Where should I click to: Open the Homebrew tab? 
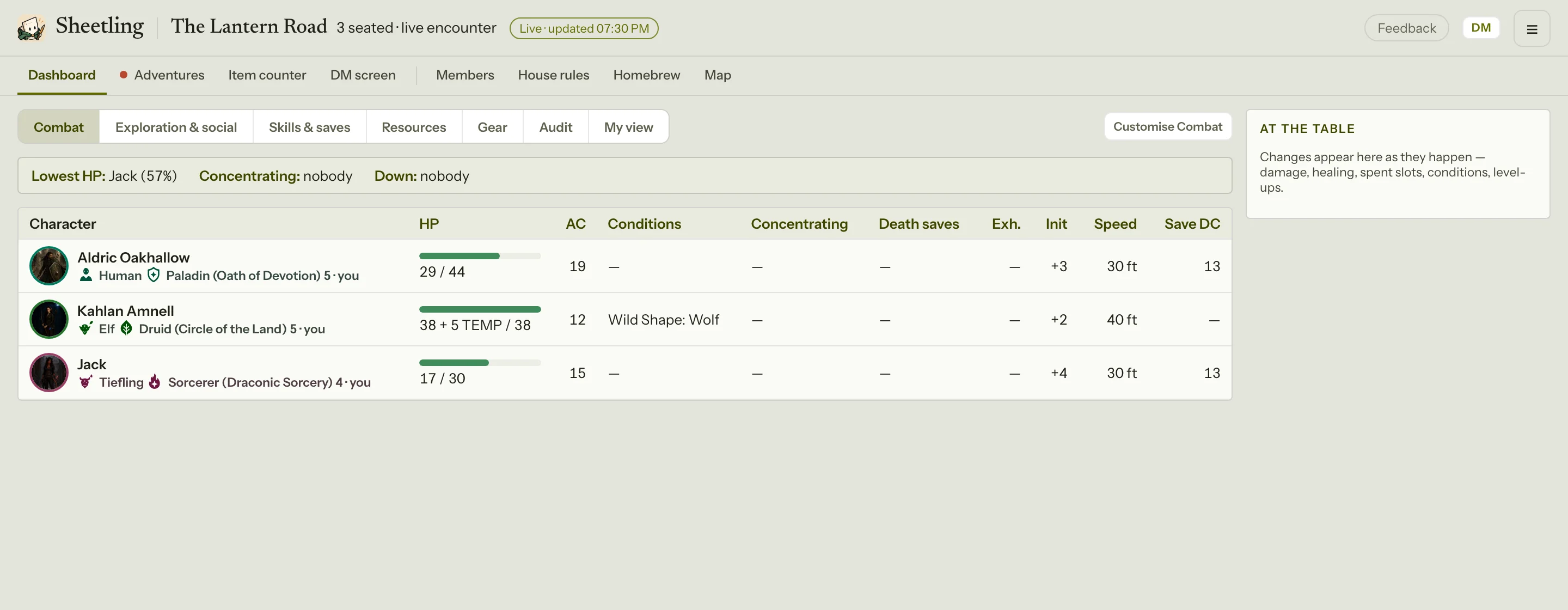point(646,75)
